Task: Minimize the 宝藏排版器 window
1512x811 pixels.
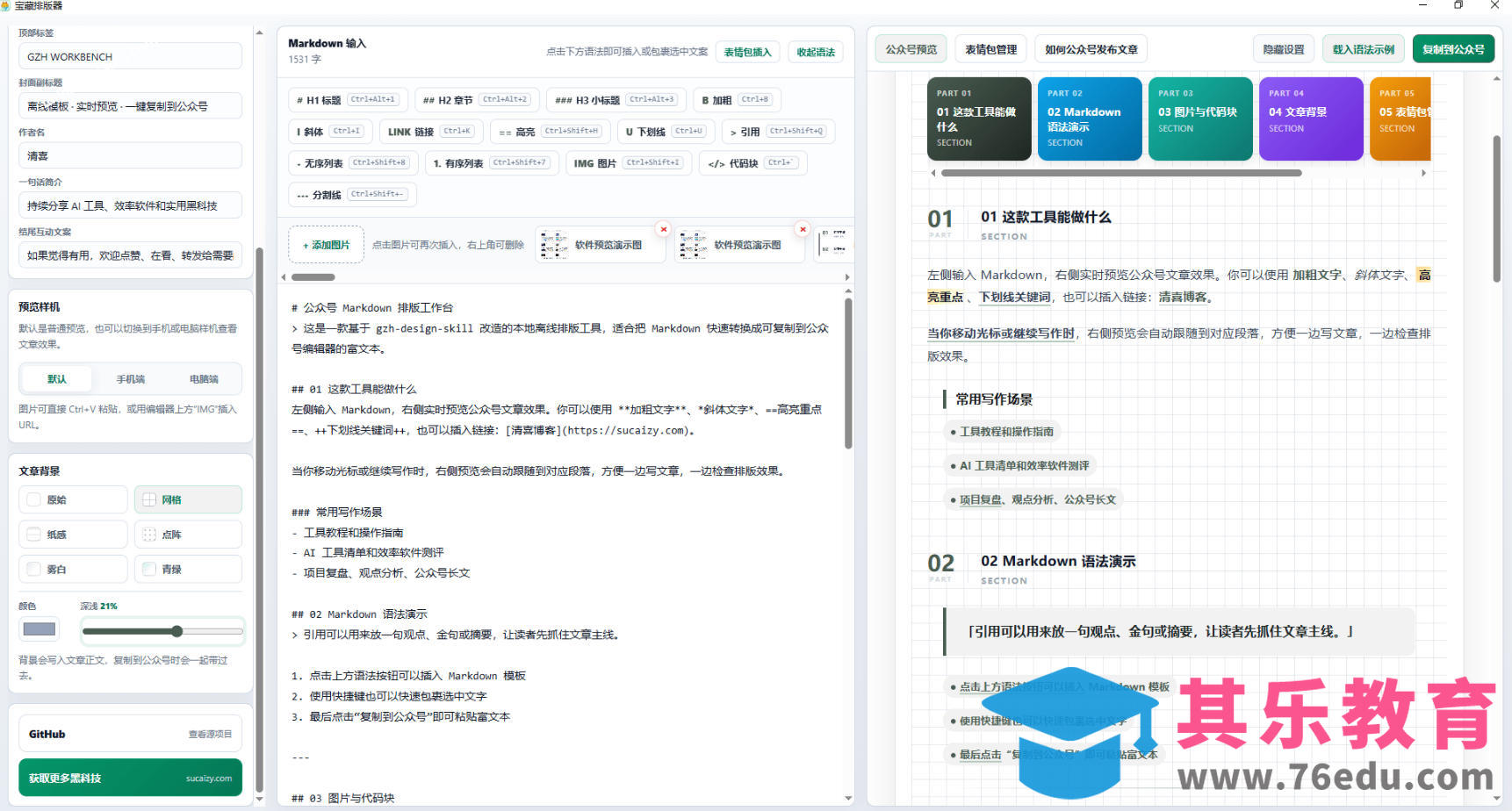Action: [x=1422, y=5]
